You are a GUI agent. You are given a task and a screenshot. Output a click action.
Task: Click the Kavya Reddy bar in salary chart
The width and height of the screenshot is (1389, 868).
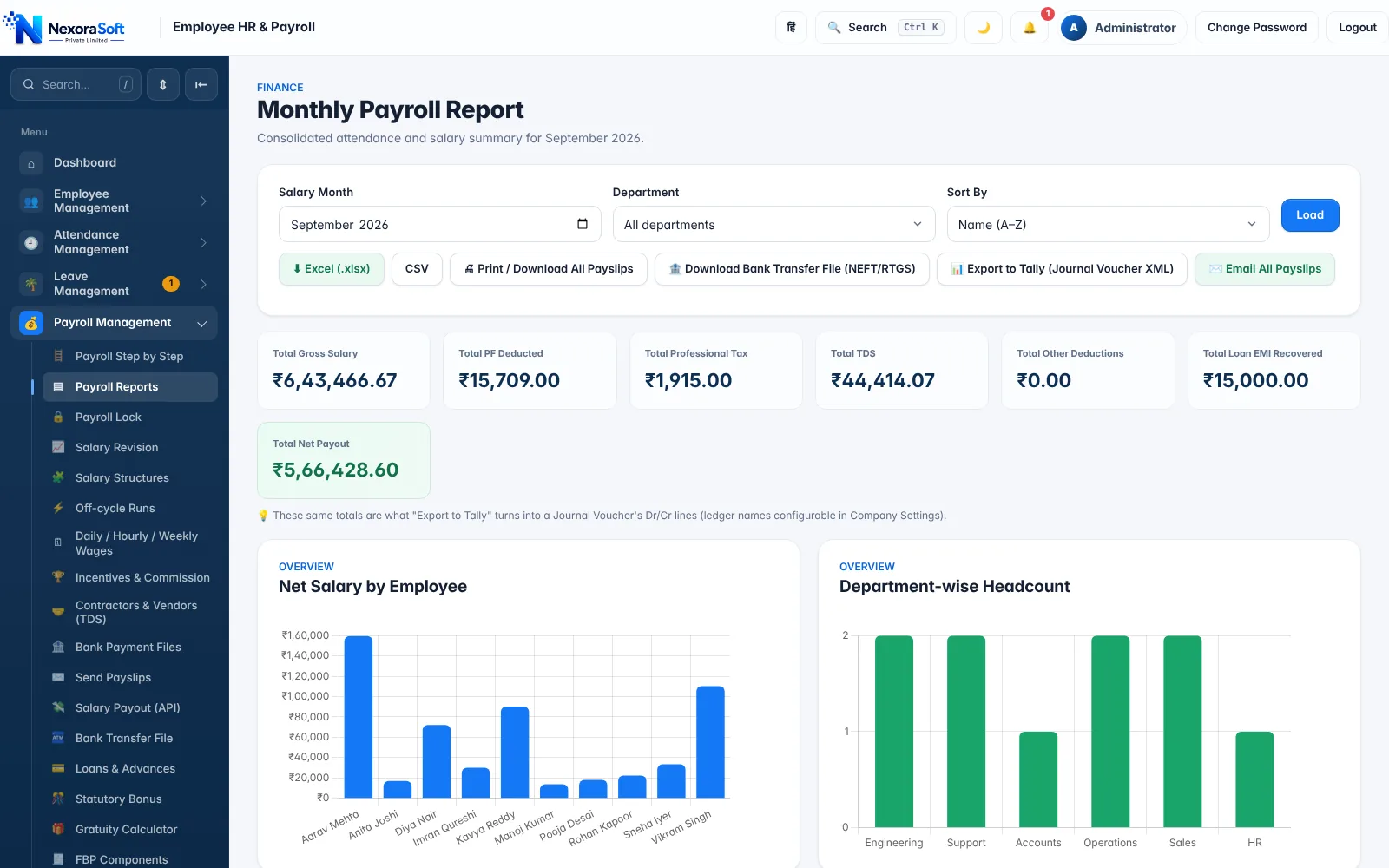coord(515,753)
